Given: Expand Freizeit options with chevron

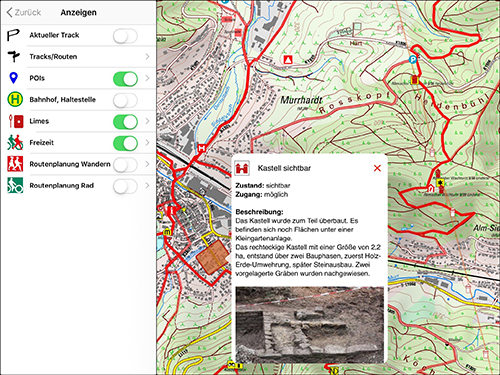Looking at the screenshot, I should pyautogui.click(x=147, y=143).
